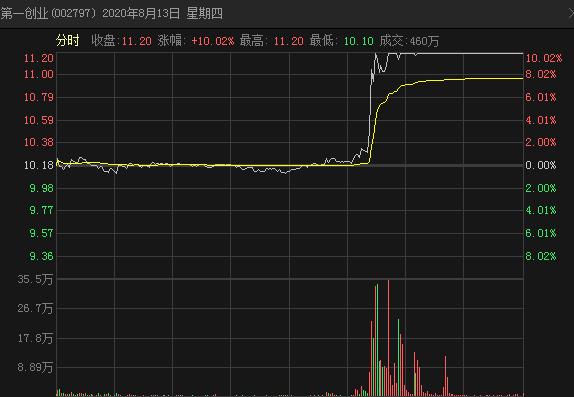The width and height of the screenshot is (574, 397).
Task: Click the date 2020年8月13日 星期四
Action: click(x=162, y=14)
